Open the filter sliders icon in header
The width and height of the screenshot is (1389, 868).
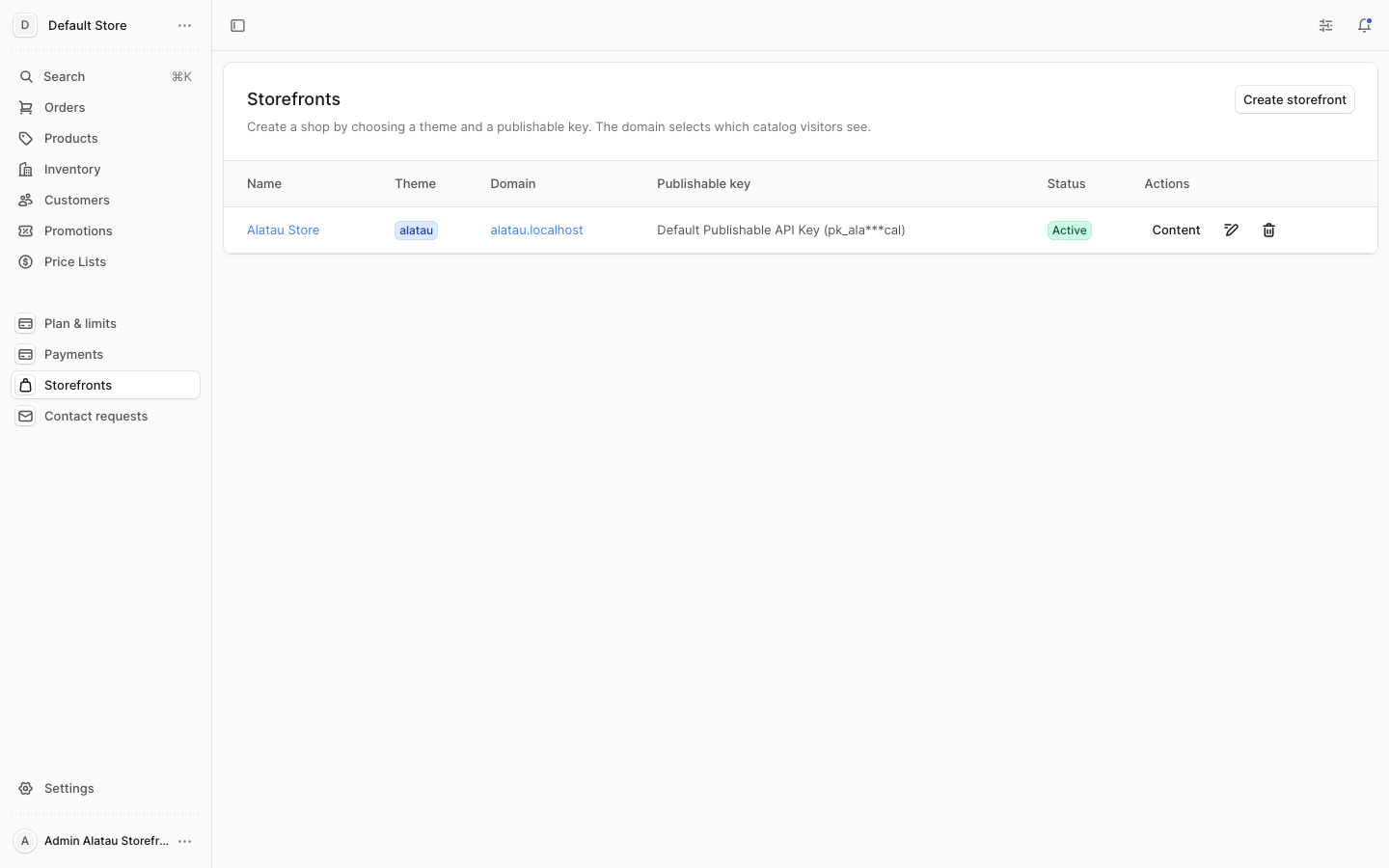(1325, 26)
